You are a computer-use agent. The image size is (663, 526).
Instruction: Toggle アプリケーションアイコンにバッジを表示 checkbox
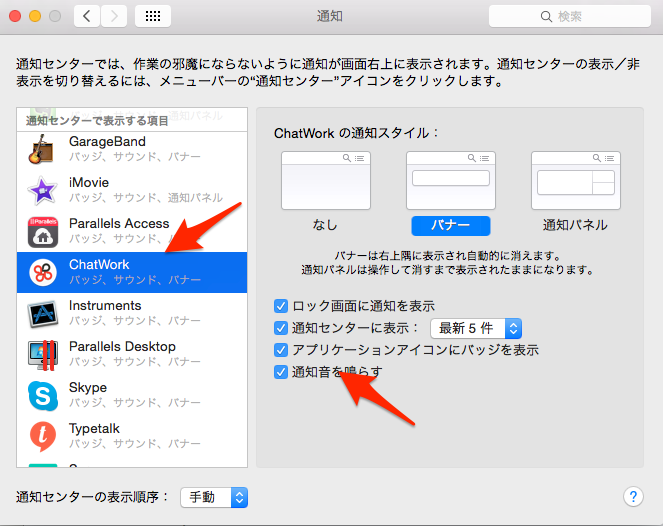tap(281, 350)
